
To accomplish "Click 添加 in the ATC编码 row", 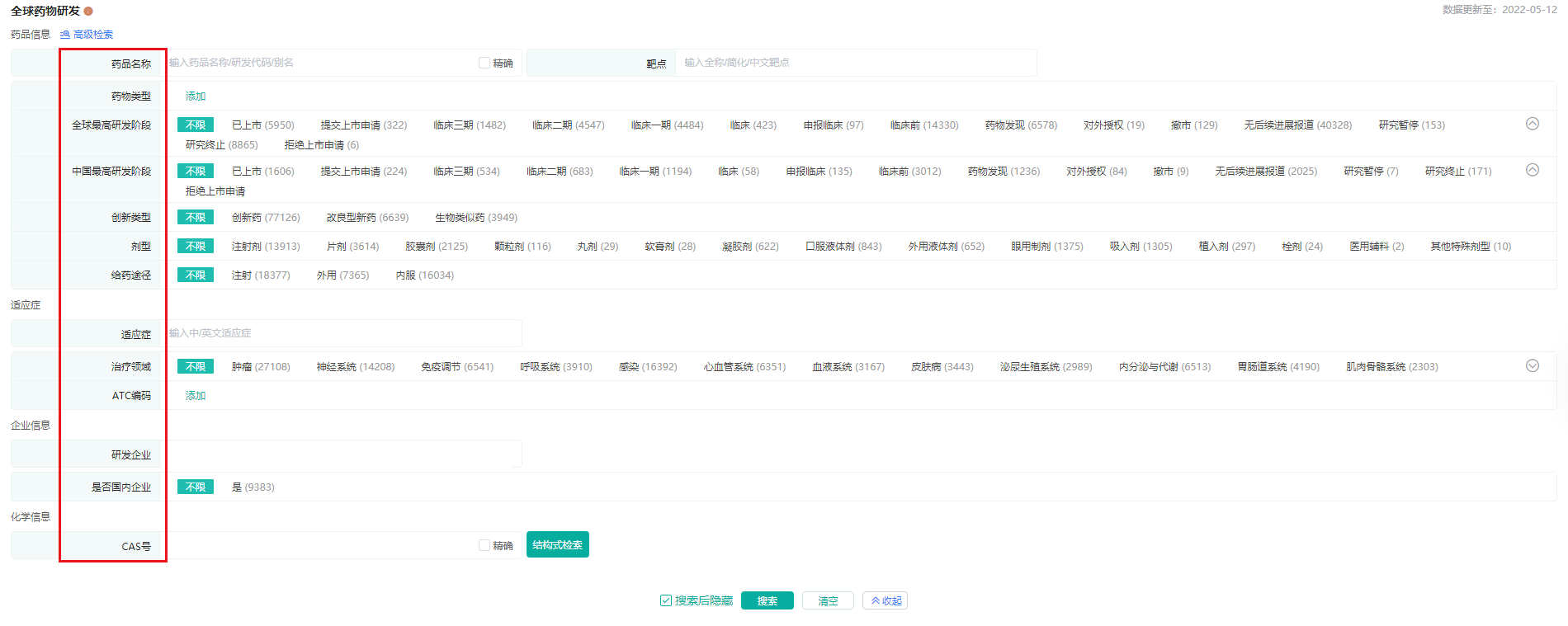I will 196,396.
